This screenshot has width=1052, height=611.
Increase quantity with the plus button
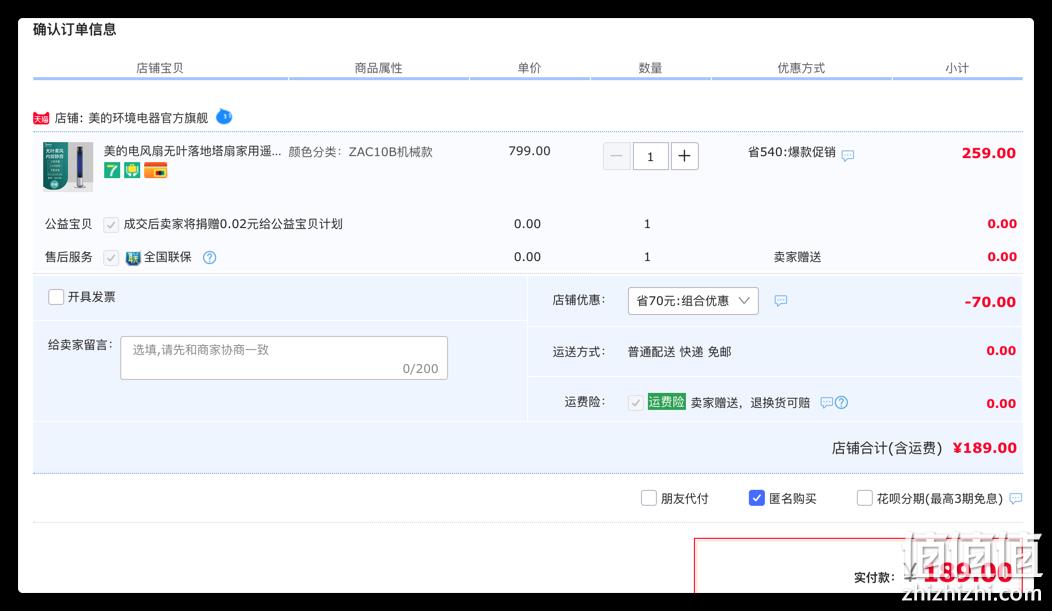[x=684, y=156]
